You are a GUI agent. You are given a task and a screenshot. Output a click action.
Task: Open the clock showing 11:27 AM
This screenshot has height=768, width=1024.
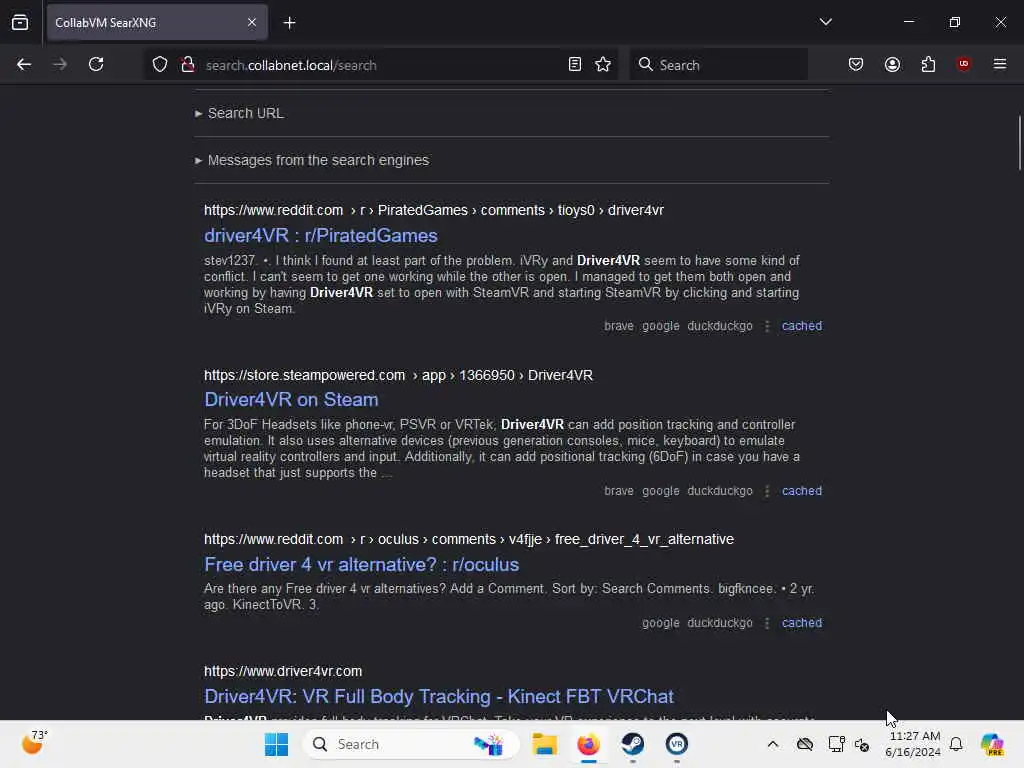coord(914,744)
